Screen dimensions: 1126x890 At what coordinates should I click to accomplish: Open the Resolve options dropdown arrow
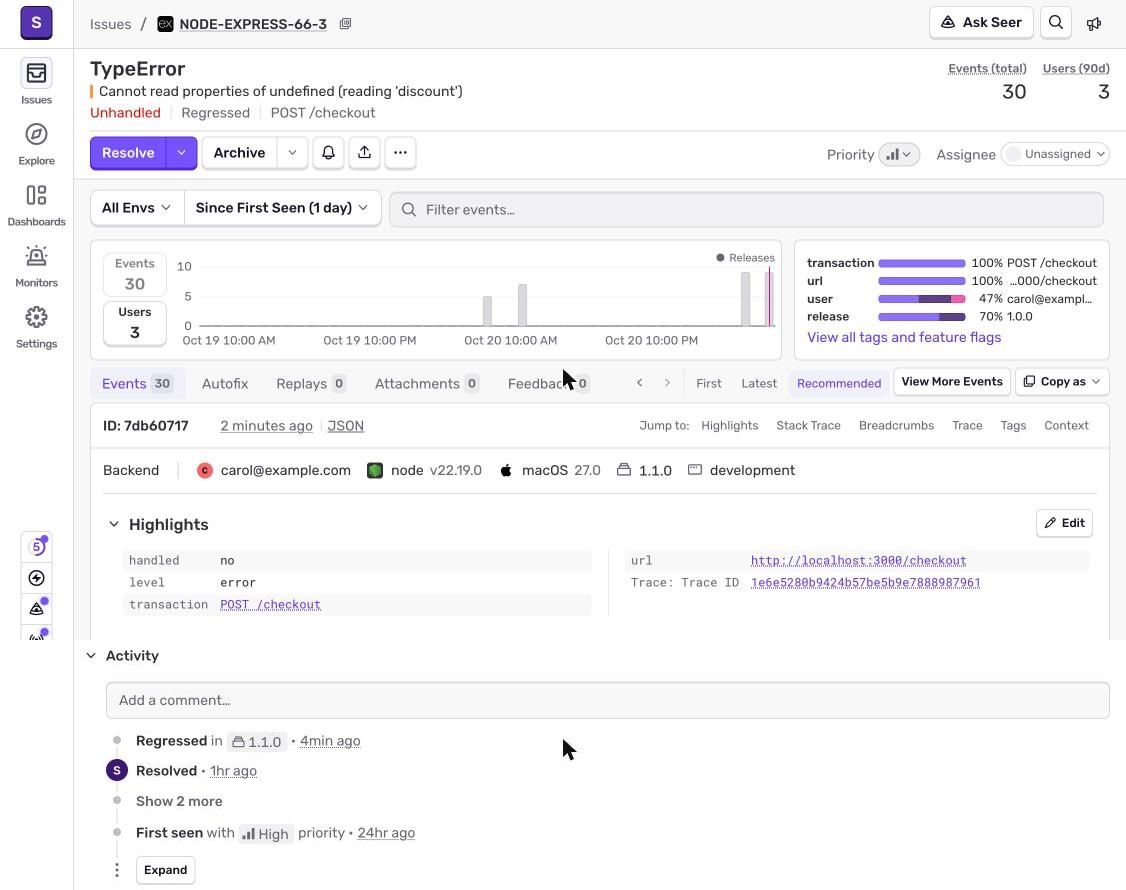(182, 153)
